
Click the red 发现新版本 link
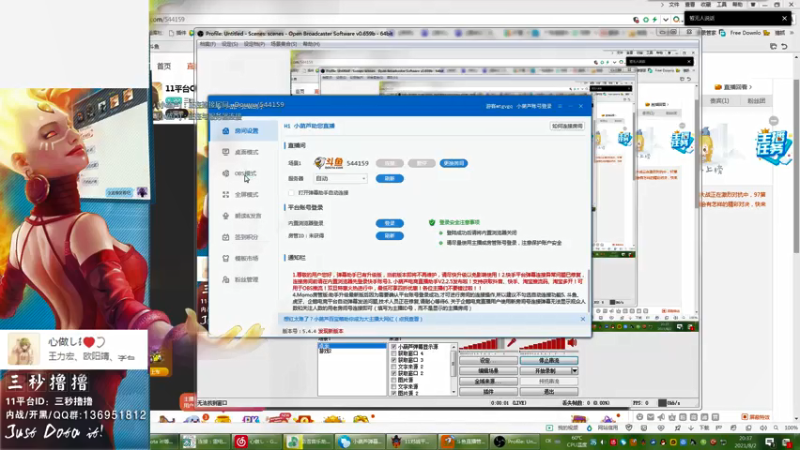pyautogui.click(x=331, y=331)
